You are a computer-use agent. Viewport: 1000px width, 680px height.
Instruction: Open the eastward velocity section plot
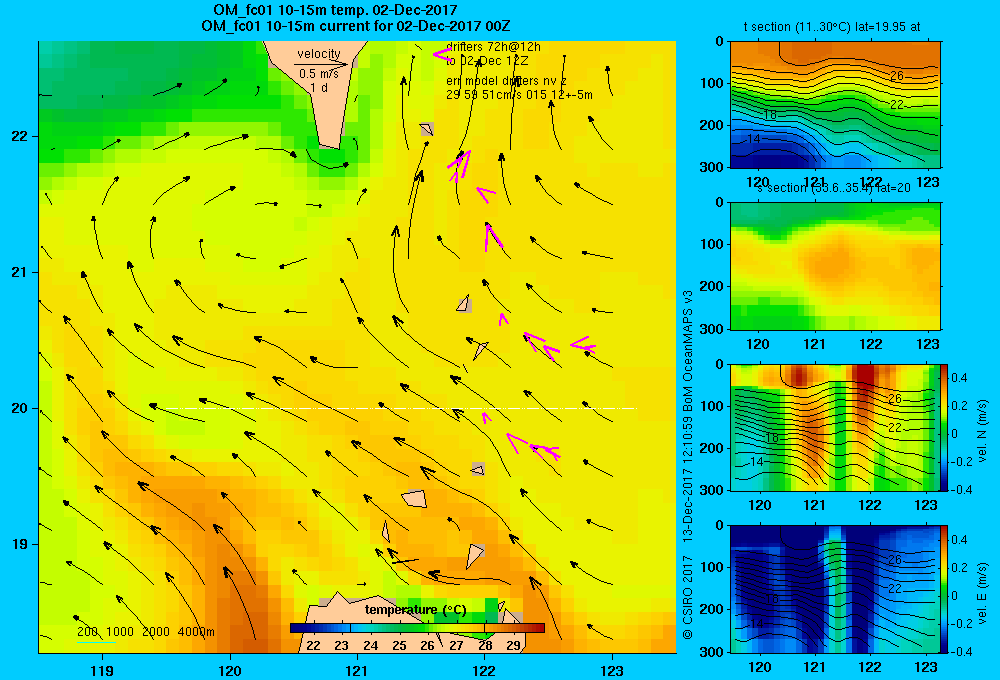click(835, 589)
